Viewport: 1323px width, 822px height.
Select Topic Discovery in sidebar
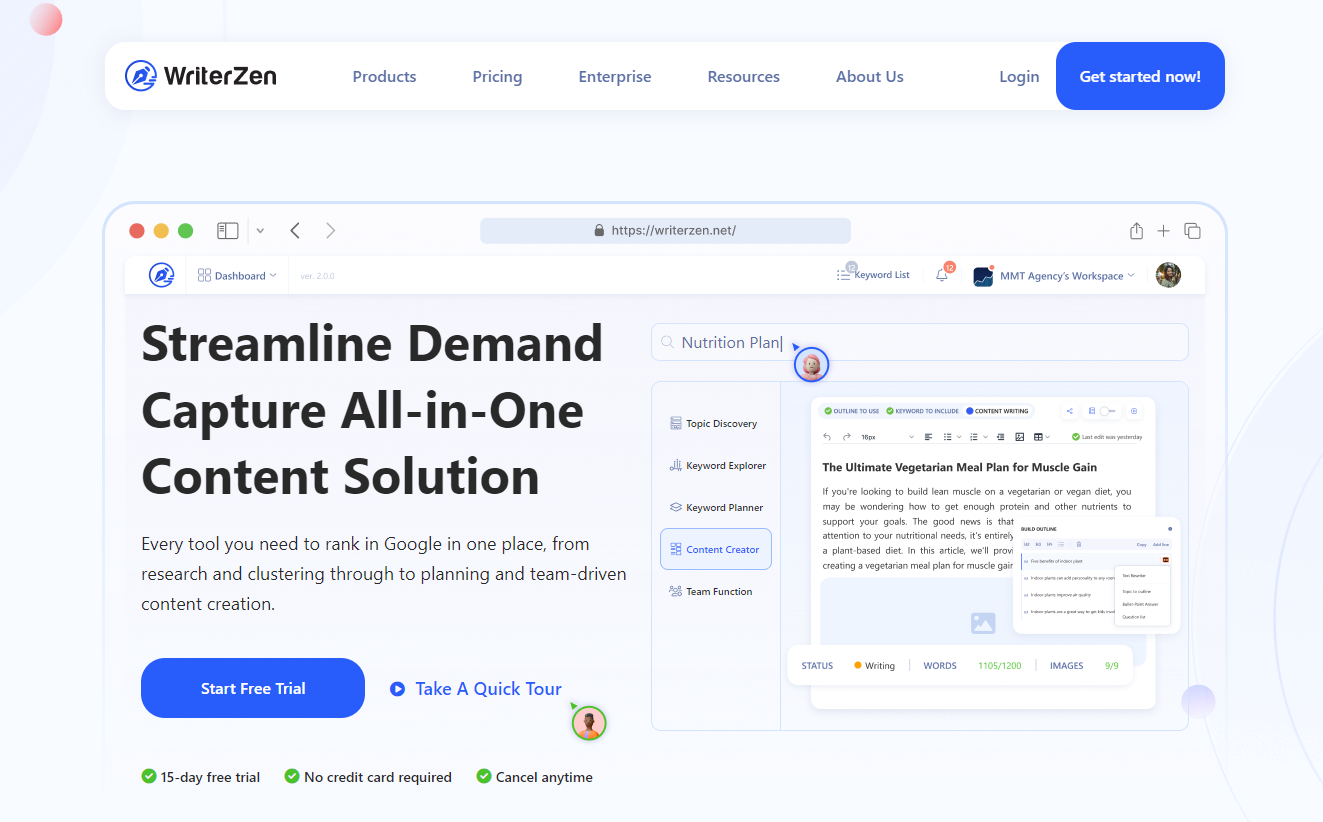point(714,424)
